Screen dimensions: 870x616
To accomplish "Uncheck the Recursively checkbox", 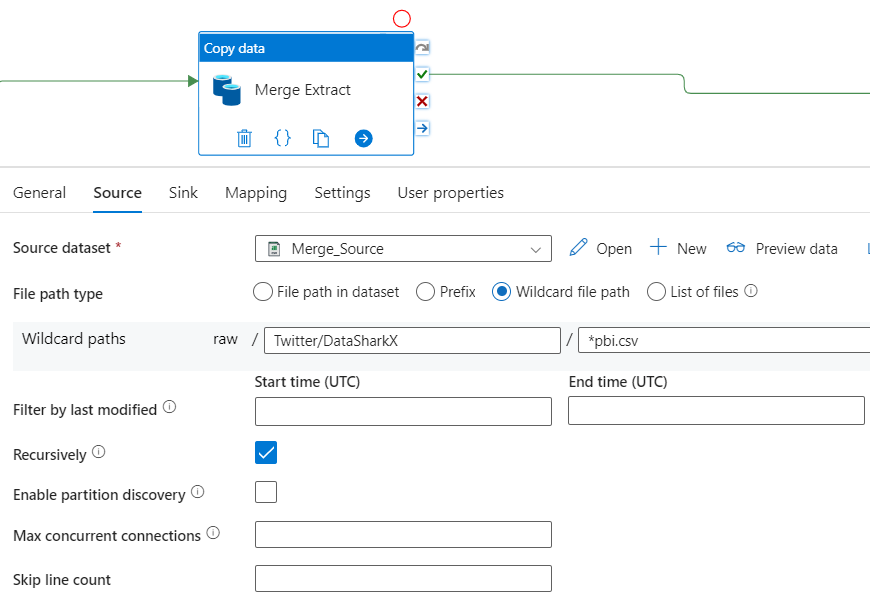I will [266, 453].
